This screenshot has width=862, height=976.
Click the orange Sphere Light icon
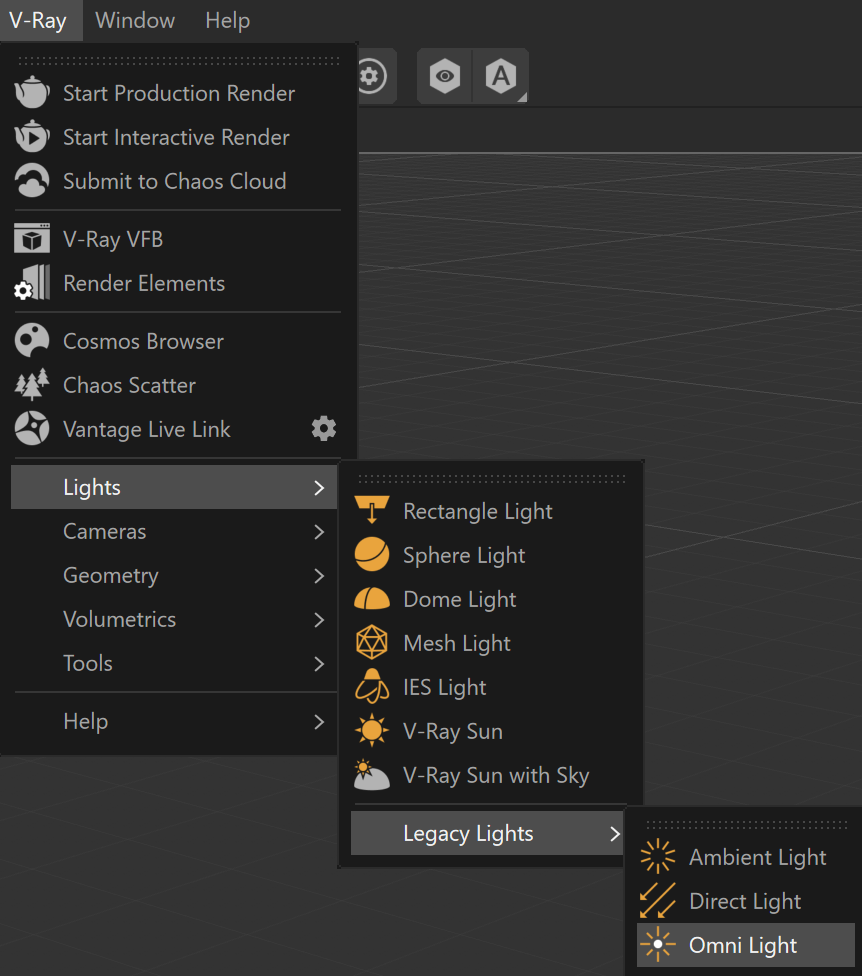pos(372,555)
